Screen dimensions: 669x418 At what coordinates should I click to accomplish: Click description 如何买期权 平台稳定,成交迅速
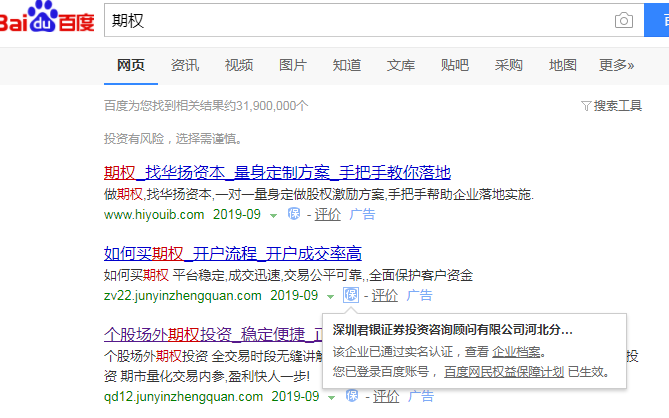point(288,275)
